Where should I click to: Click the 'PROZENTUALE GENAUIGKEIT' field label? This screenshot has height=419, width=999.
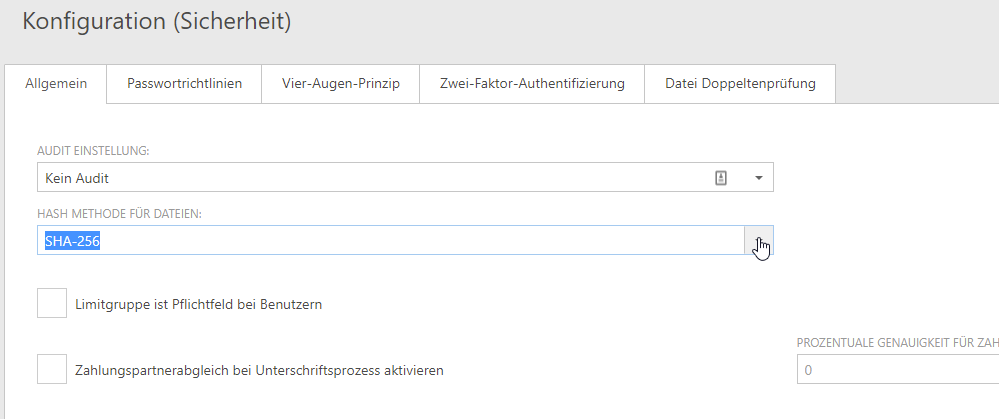[x=896, y=343]
